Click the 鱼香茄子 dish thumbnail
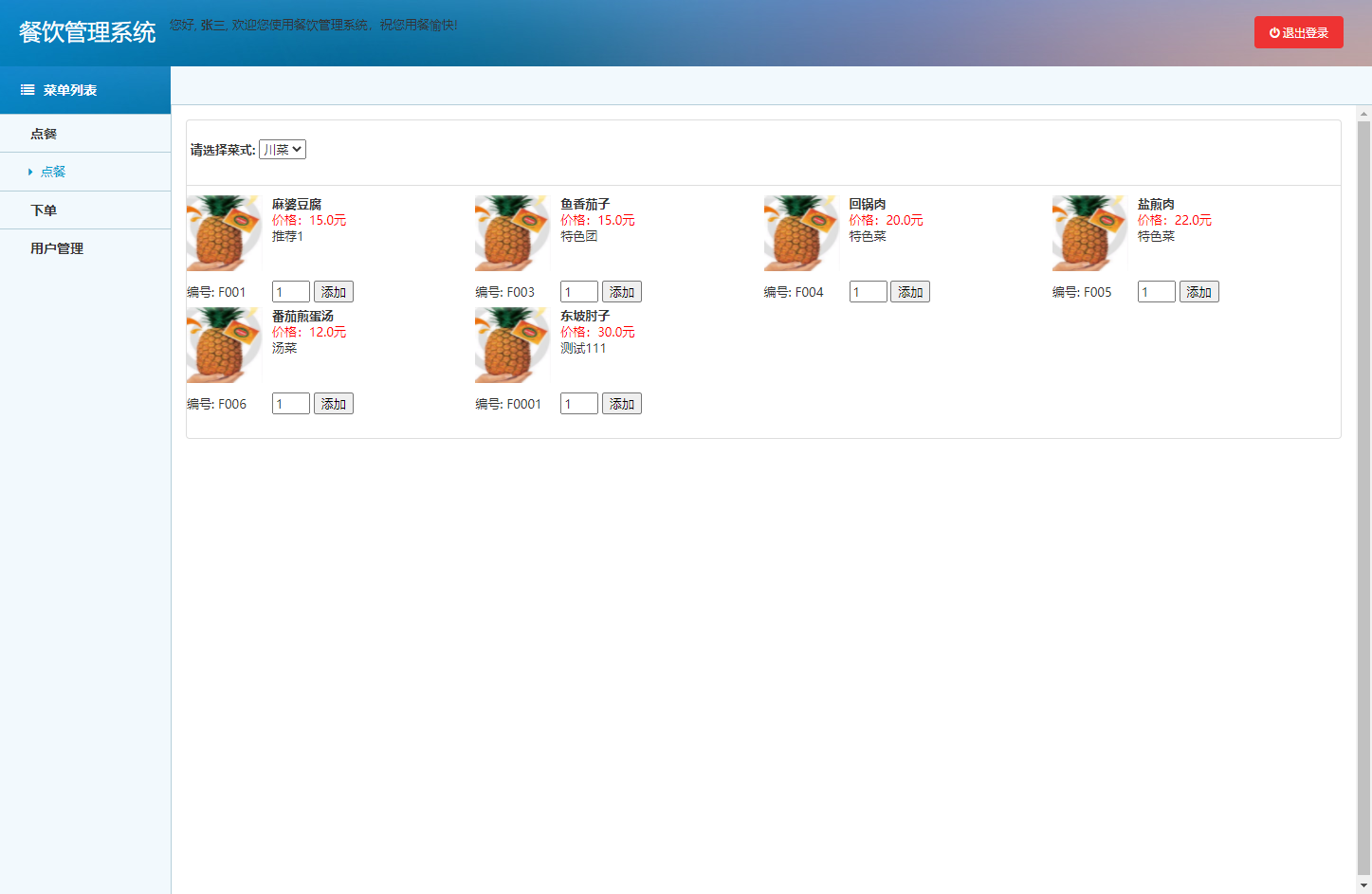1372x894 pixels. (x=513, y=233)
